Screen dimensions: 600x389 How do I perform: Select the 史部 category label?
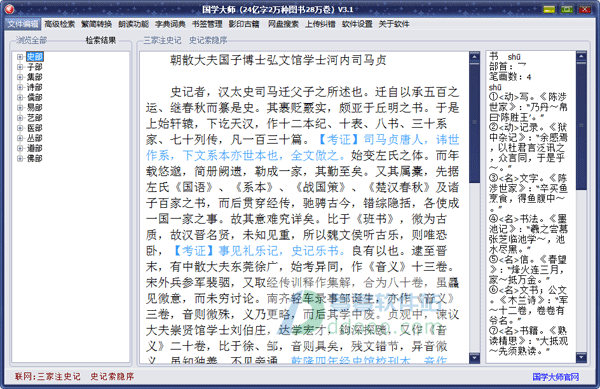coord(34,57)
